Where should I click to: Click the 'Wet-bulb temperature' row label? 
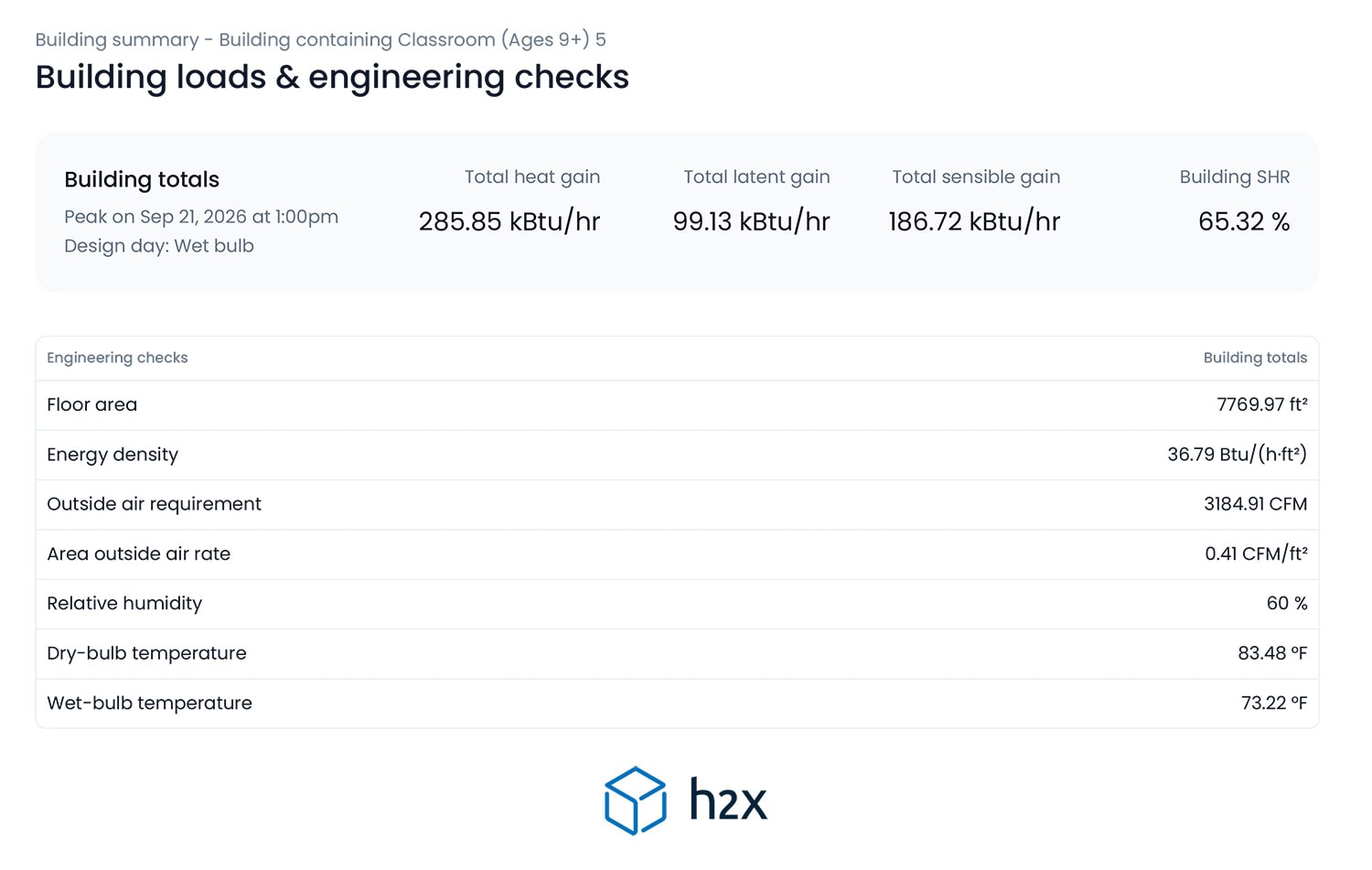pos(149,704)
